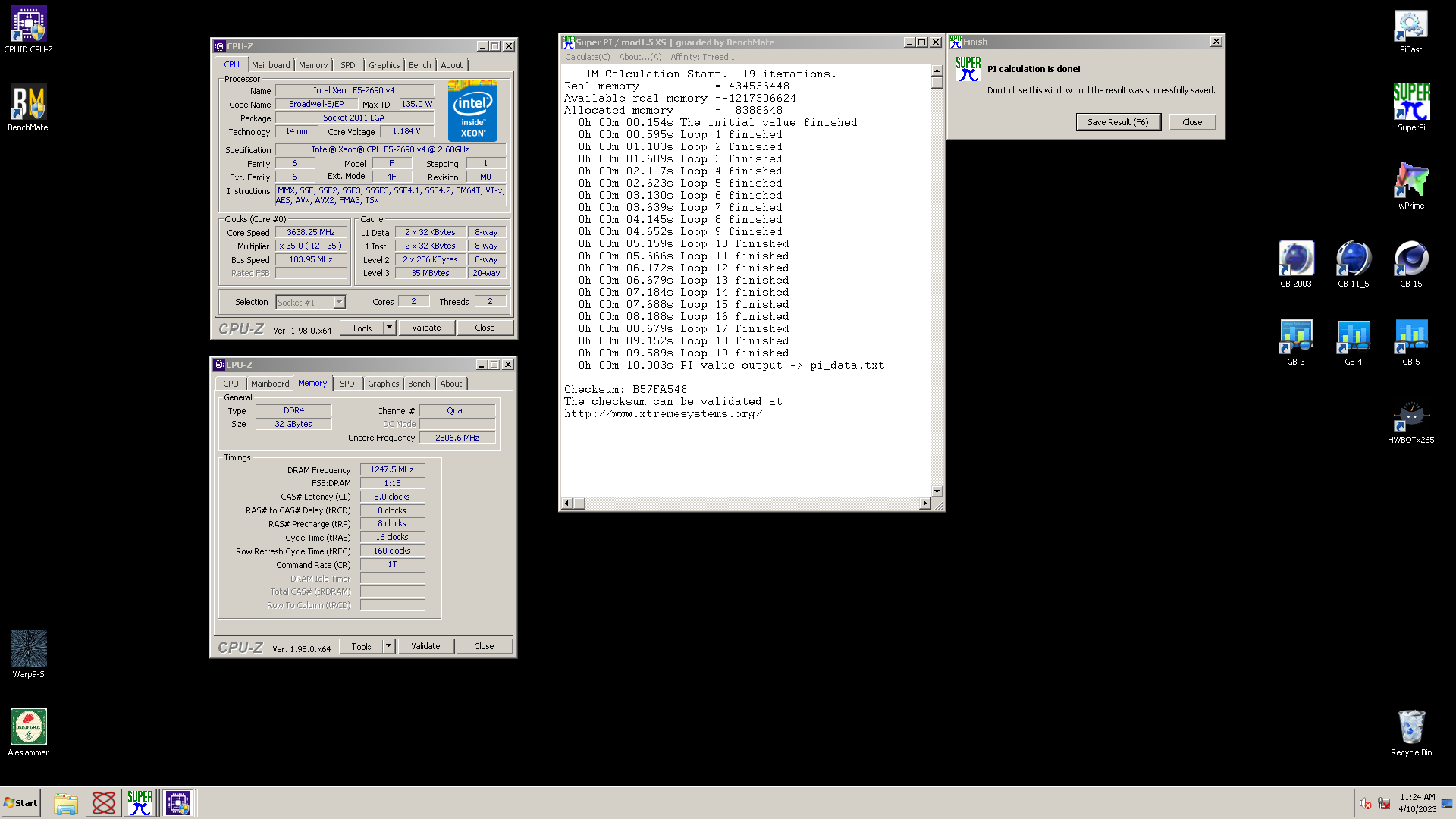Viewport: 1456px width, 819px height.
Task: Switch to CPU-Z taskbar button
Action: (x=179, y=803)
